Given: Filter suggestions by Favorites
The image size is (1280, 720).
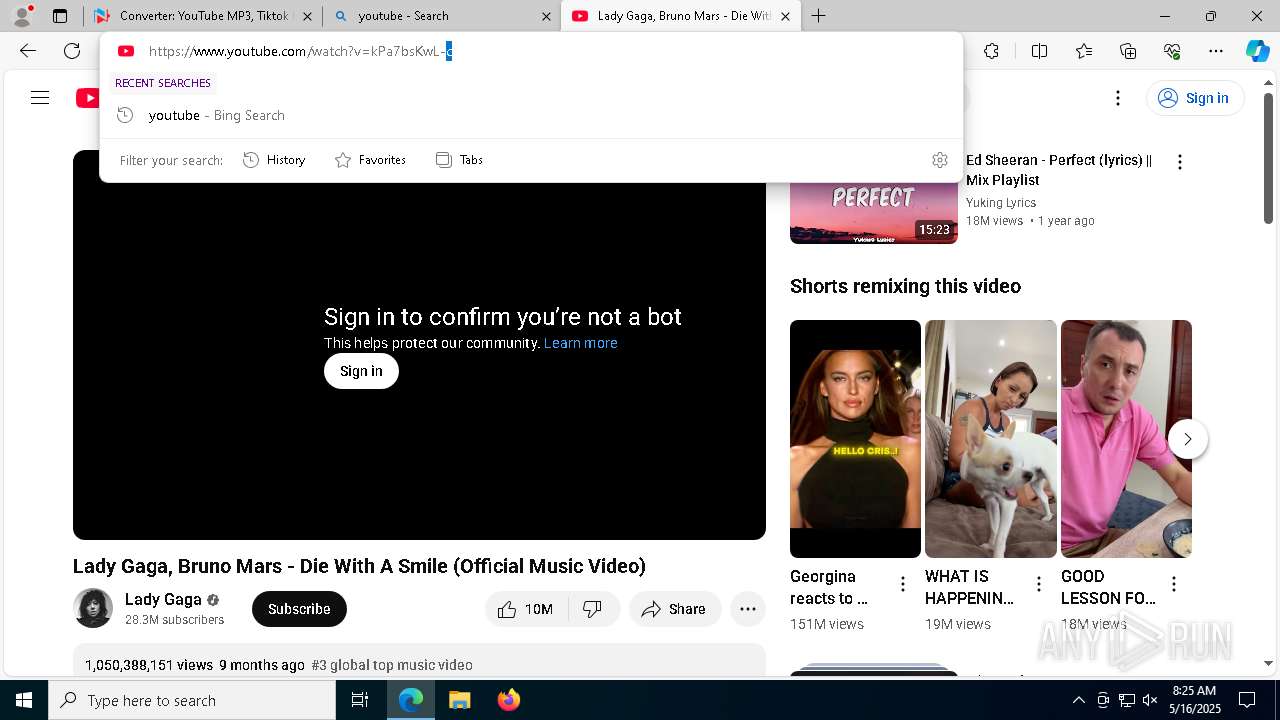Looking at the screenshot, I should point(370,160).
